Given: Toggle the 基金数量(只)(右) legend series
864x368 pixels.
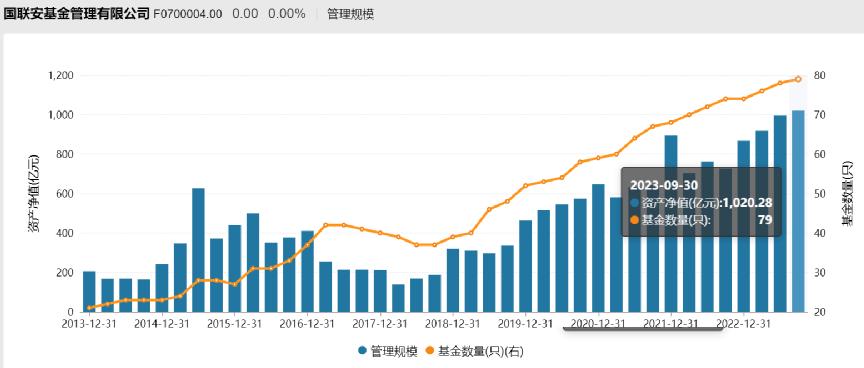Looking at the screenshot, I should tap(473, 351).
